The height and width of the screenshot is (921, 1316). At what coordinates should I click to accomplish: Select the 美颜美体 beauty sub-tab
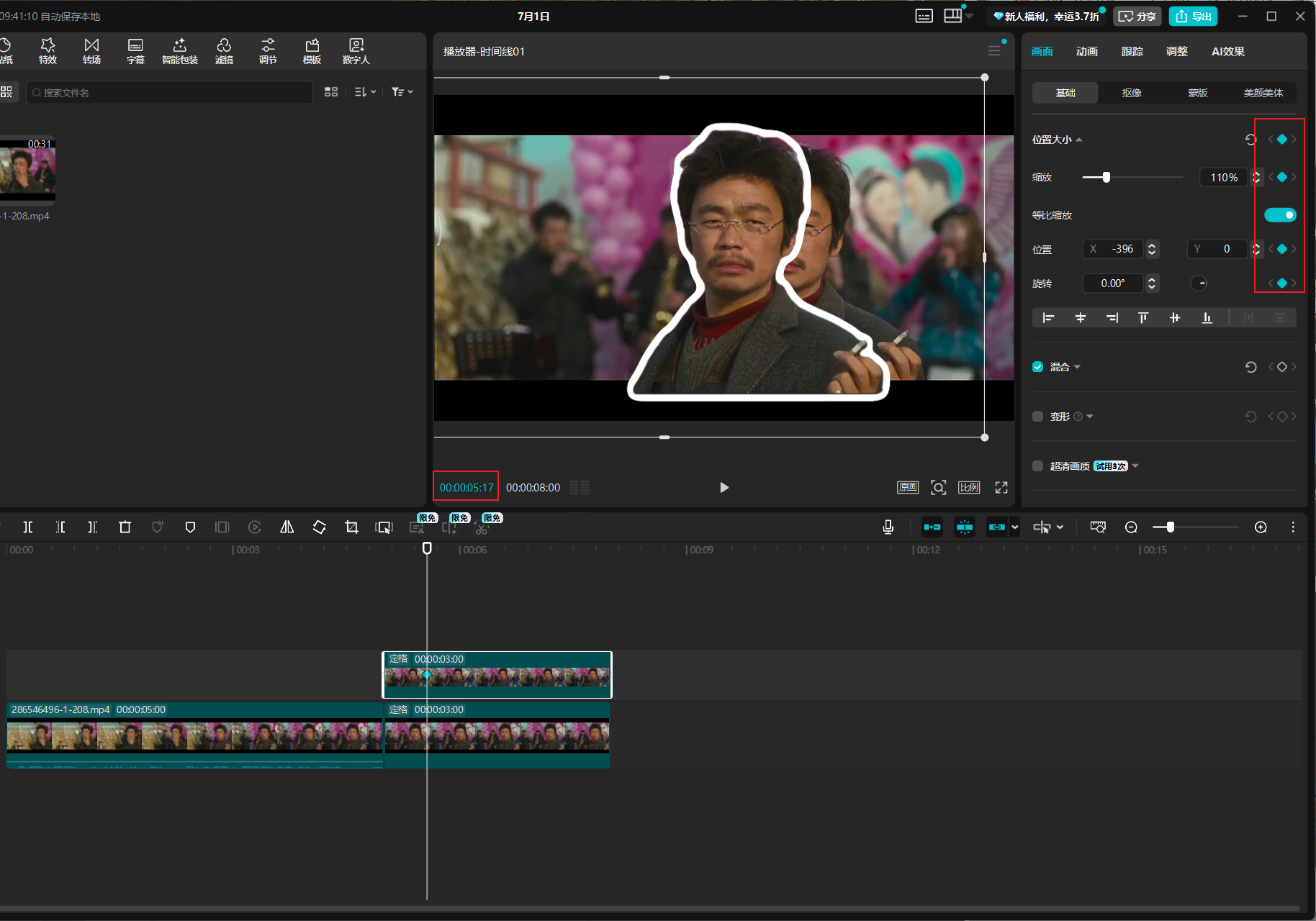1263,93
